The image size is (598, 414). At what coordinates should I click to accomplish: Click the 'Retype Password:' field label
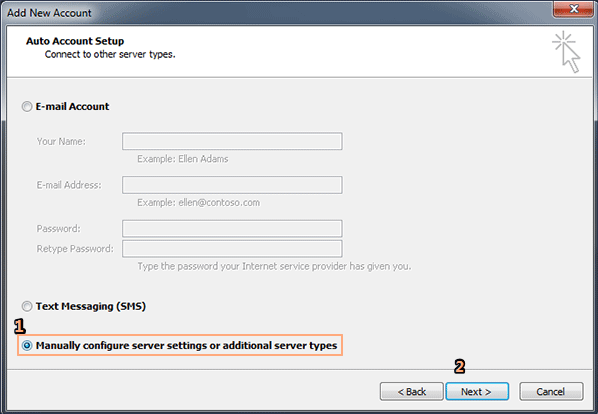tap(75, 249)
